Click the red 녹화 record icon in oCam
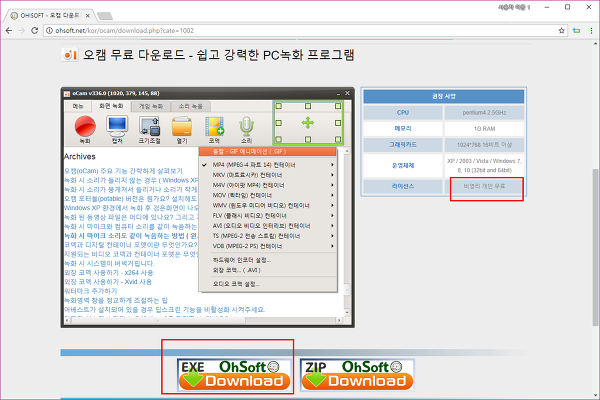The image size is (600, 400). click(x=85, y=126)
